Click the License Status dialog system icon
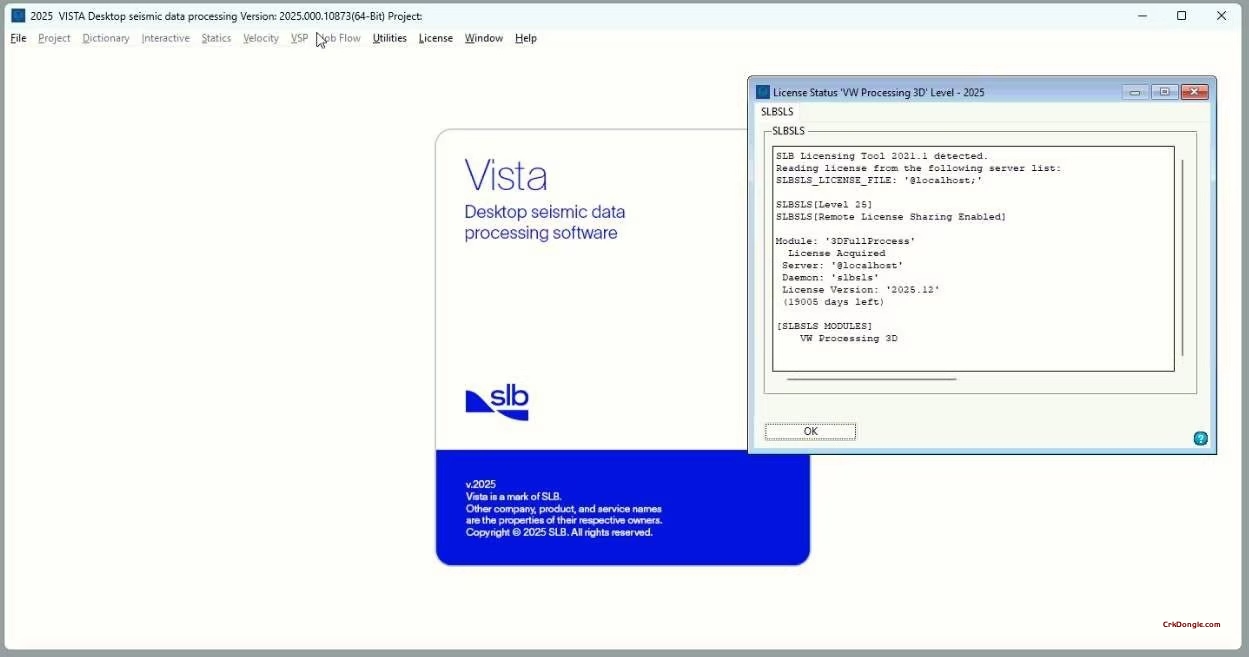 761,91
